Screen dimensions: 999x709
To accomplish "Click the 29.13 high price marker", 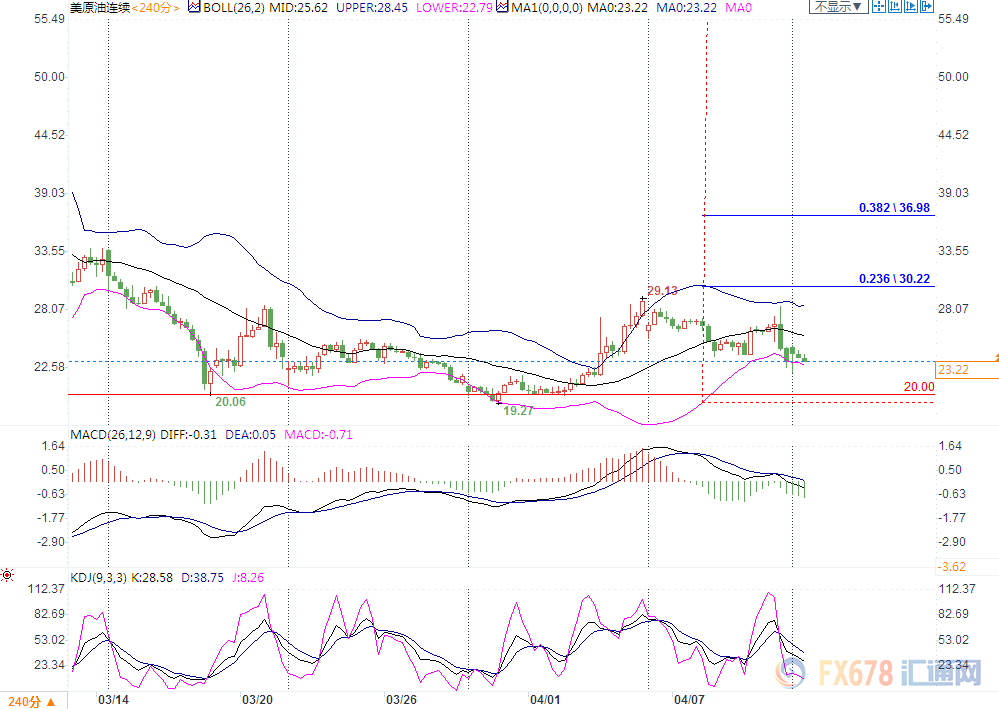I will [x=662, y=291].
